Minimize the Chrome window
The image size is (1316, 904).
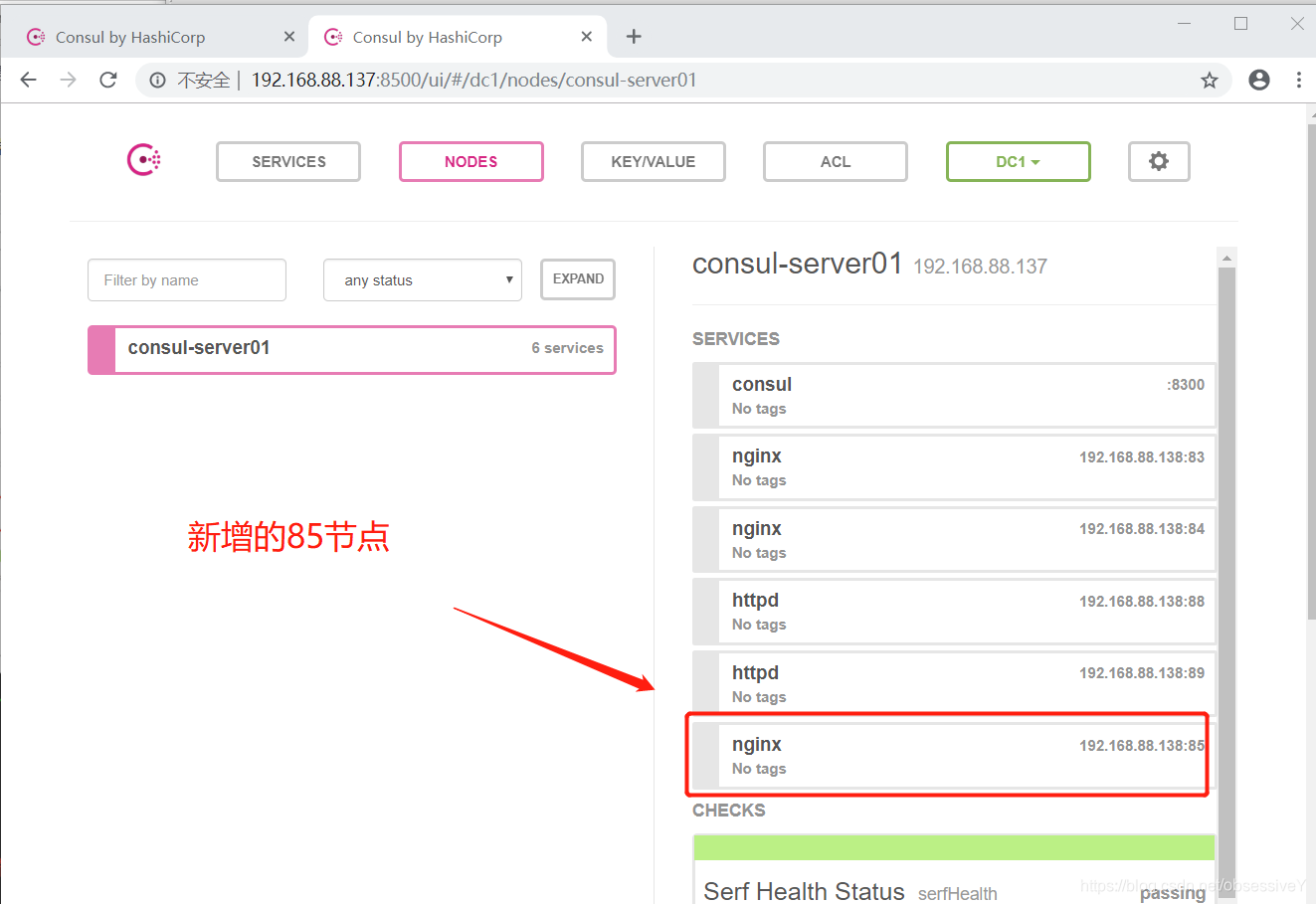click(x=1184, y=23)
